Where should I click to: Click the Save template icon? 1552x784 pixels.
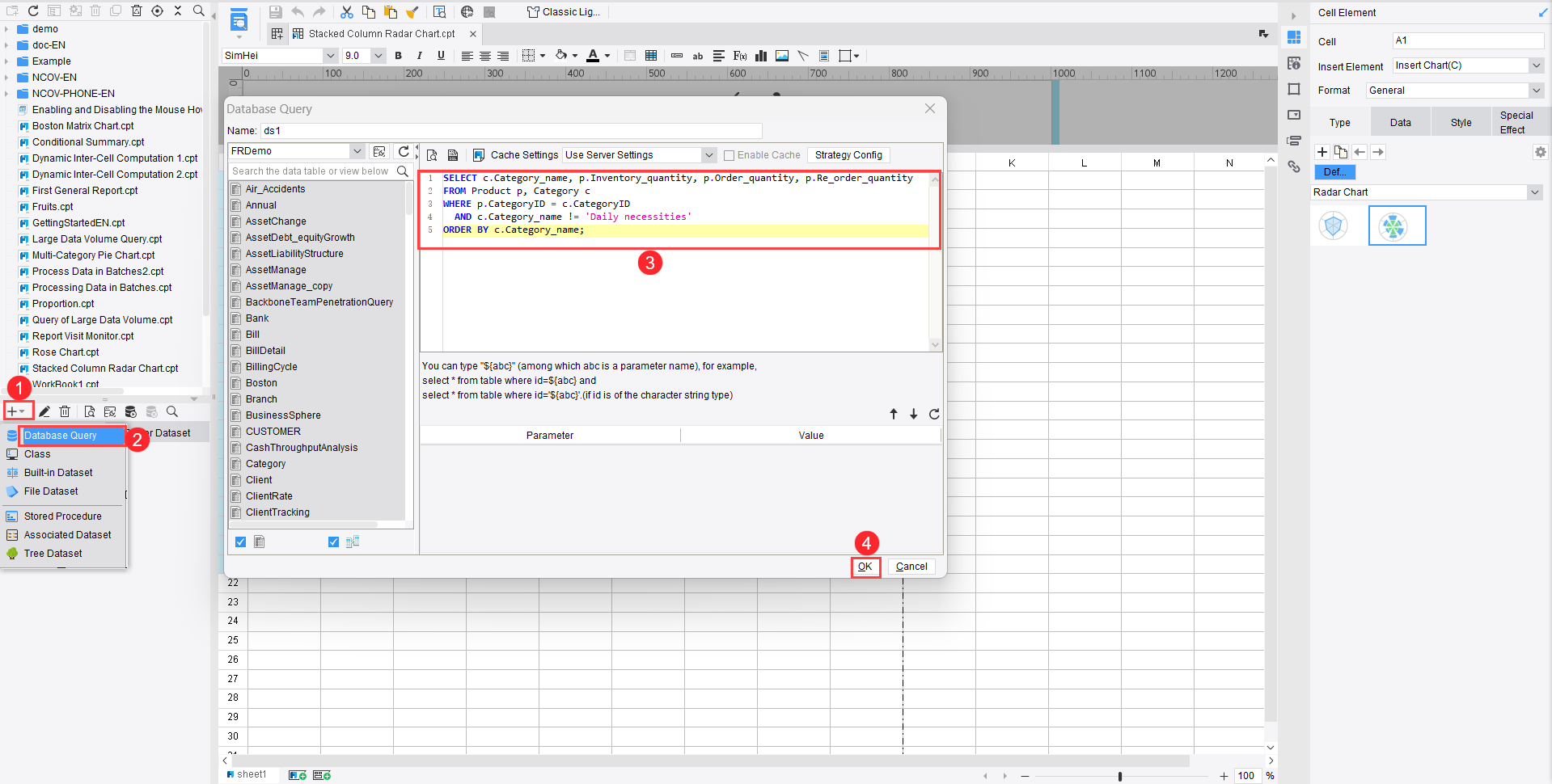[276, 12]
